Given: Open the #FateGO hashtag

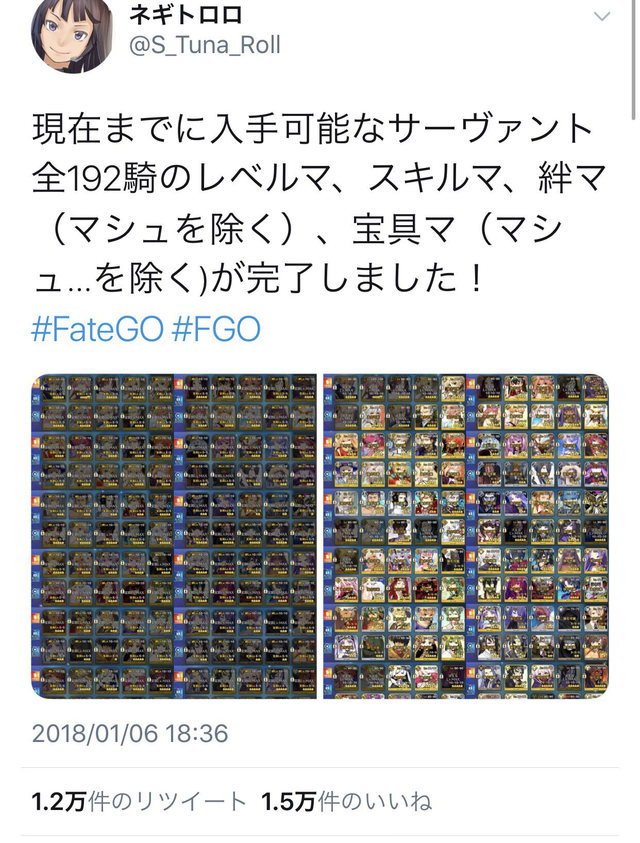Looking at the screenshot, I should coord(97,329).
